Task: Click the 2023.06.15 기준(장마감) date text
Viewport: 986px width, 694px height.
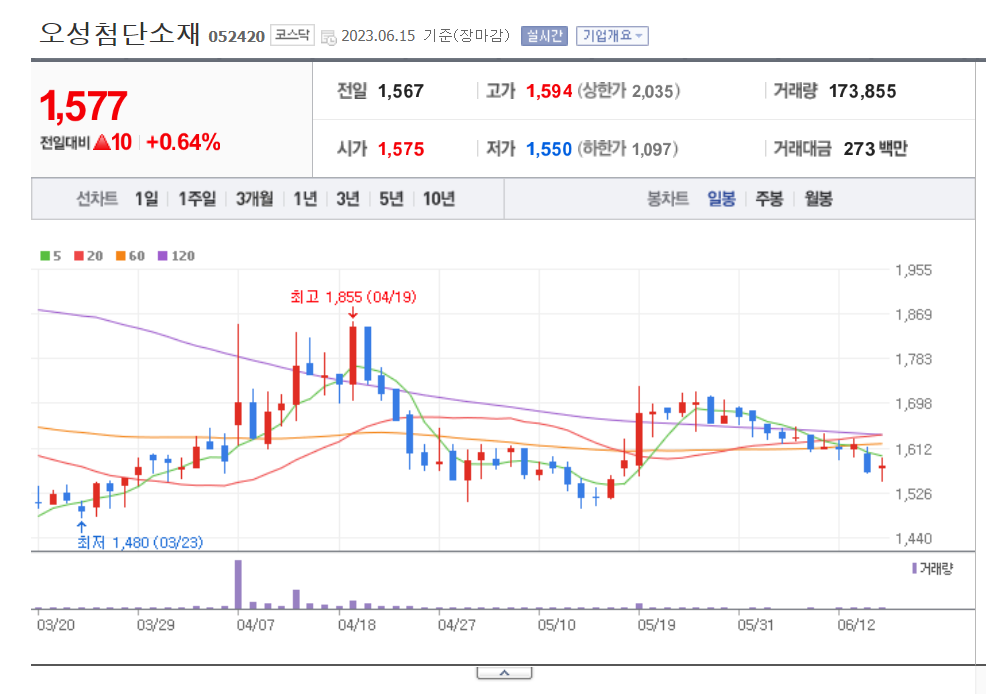Action: coord(425,36)
